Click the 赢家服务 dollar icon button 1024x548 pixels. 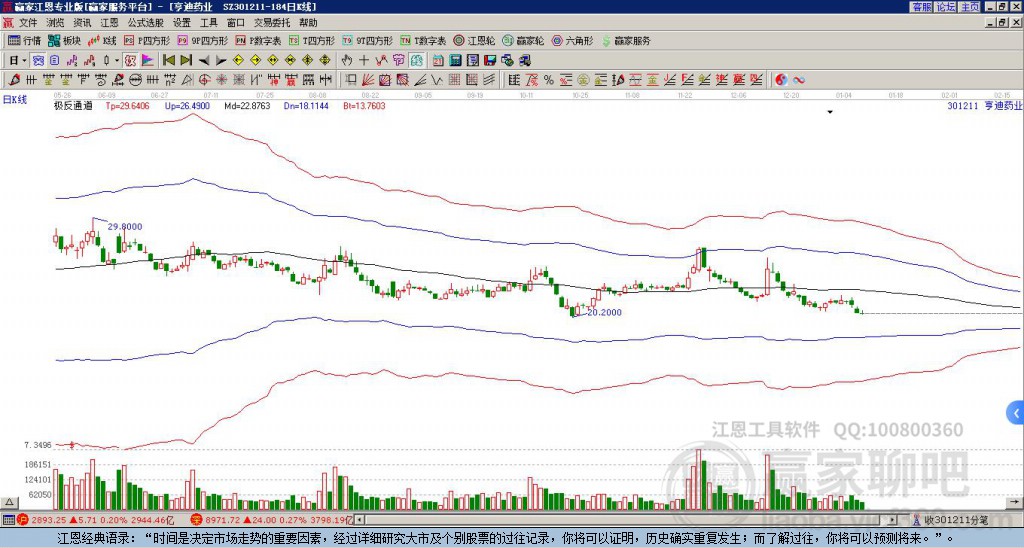(626, 40)
